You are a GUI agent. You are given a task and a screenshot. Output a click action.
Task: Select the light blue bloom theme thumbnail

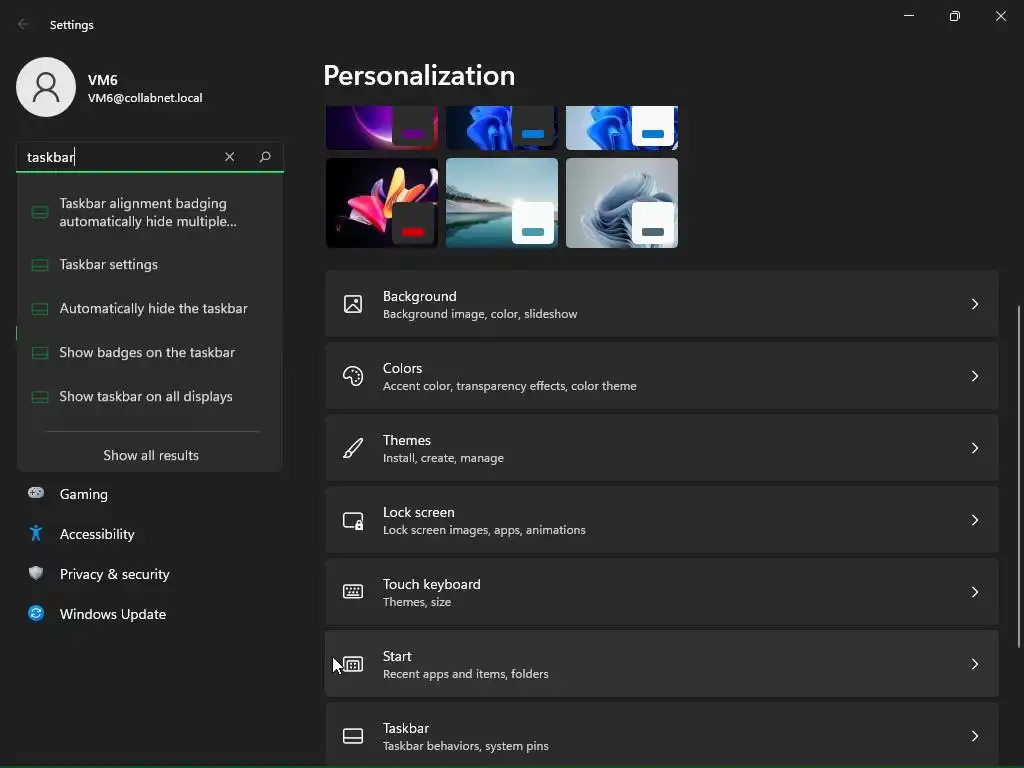click(622, 128)
